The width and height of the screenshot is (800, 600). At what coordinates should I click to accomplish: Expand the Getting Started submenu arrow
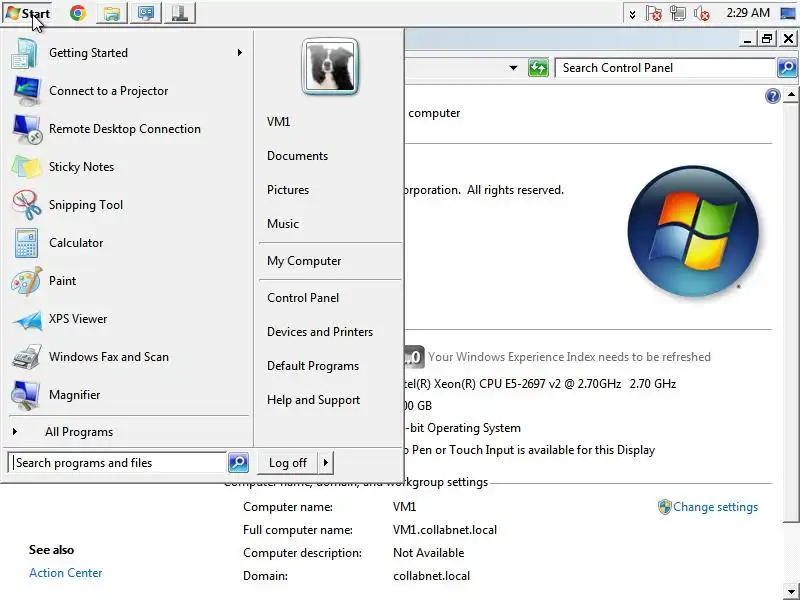(x=240, y=53)
